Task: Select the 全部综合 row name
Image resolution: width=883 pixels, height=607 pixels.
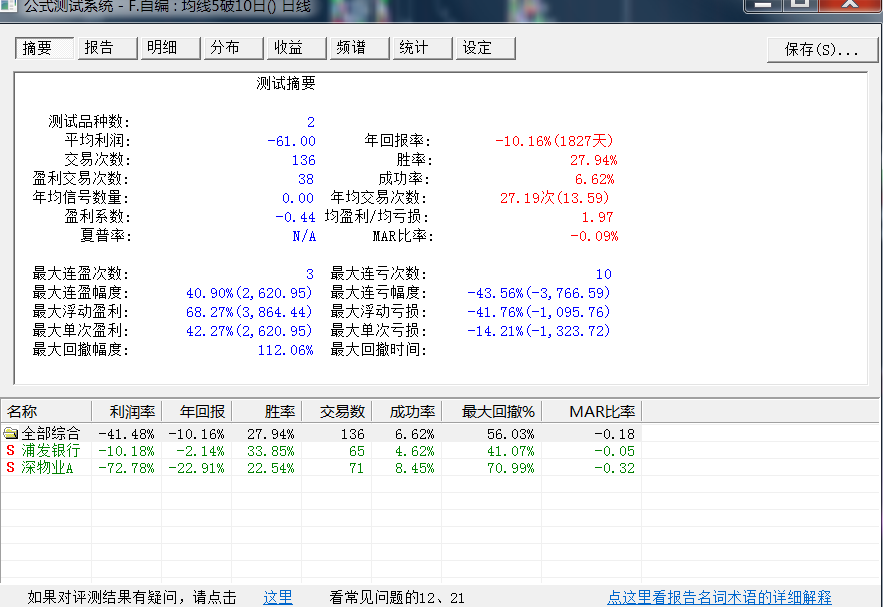Action: click(51, 434)
